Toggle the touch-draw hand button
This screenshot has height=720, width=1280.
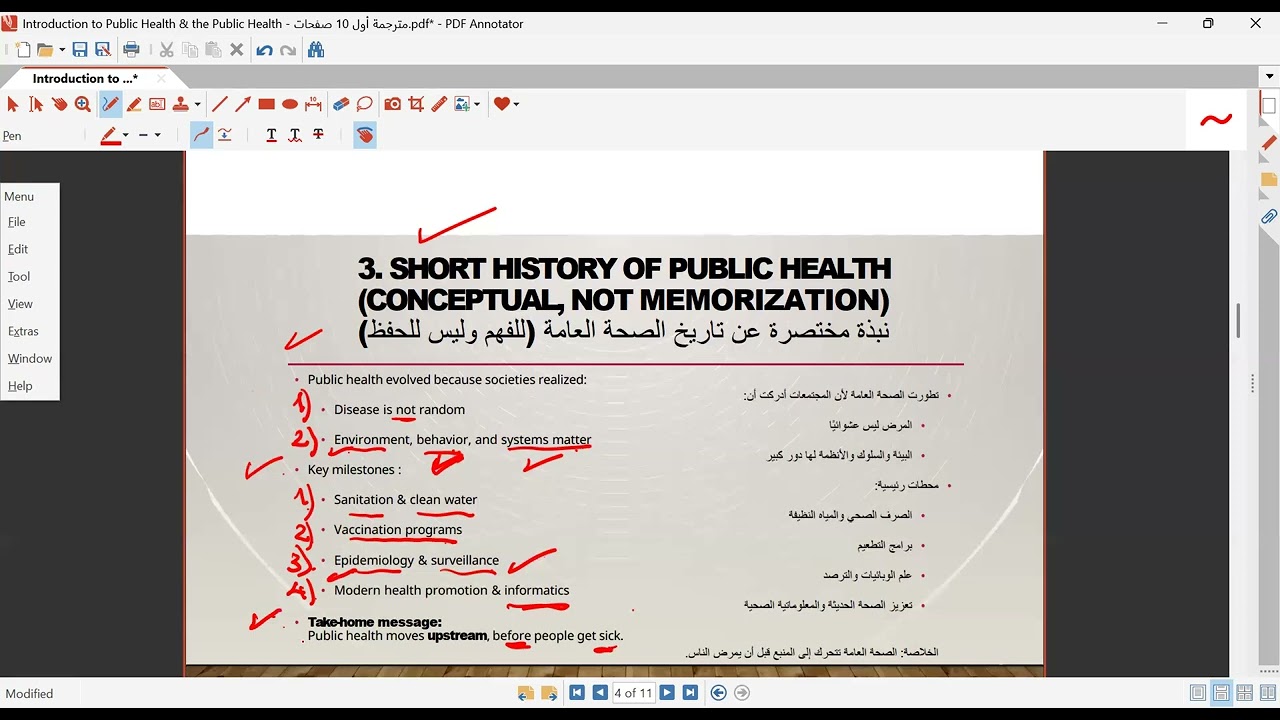[x=365, y=135]
